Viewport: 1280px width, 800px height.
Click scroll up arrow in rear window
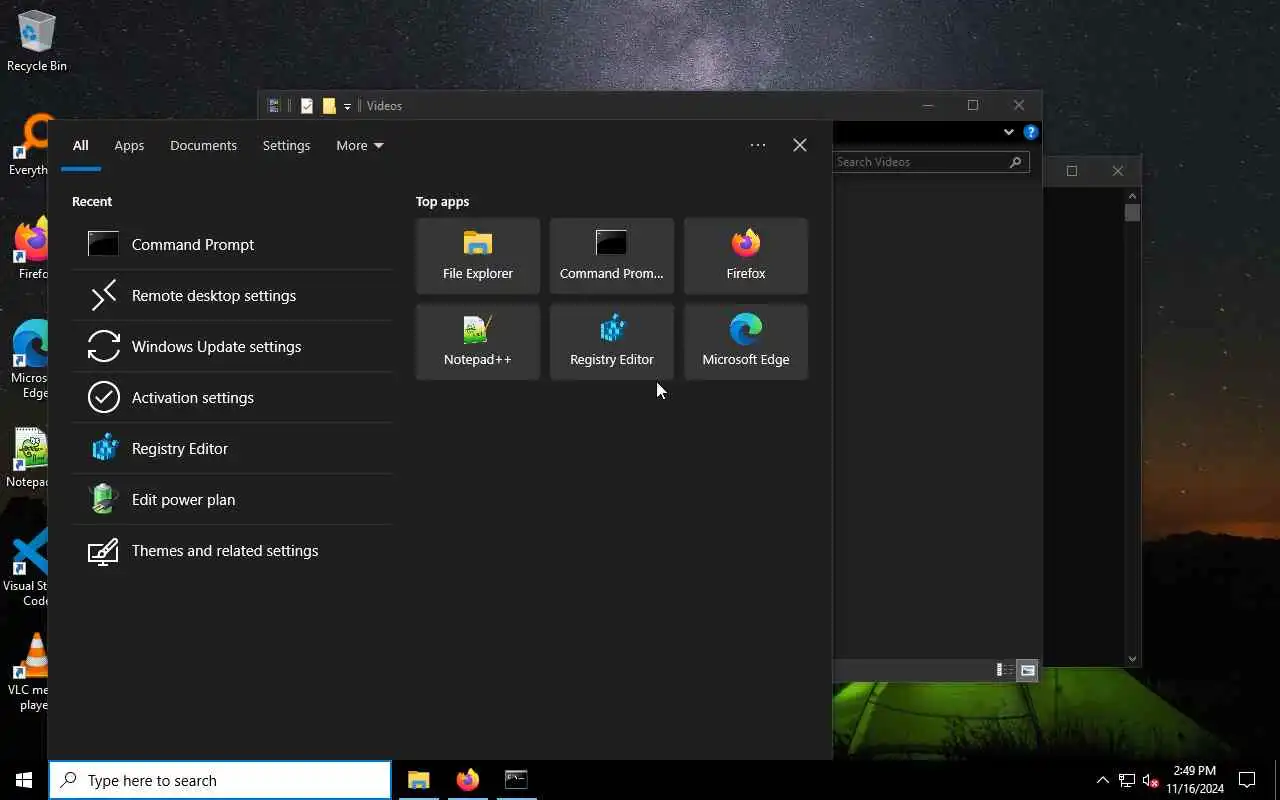[1132, 197]
